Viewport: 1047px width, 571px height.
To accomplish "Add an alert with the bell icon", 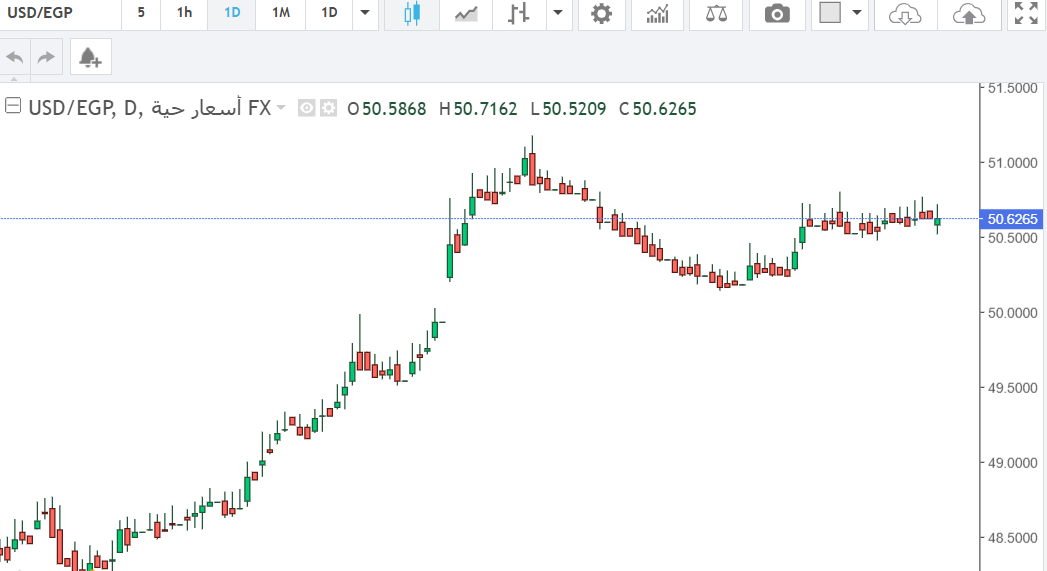I will tap(90, 58).
